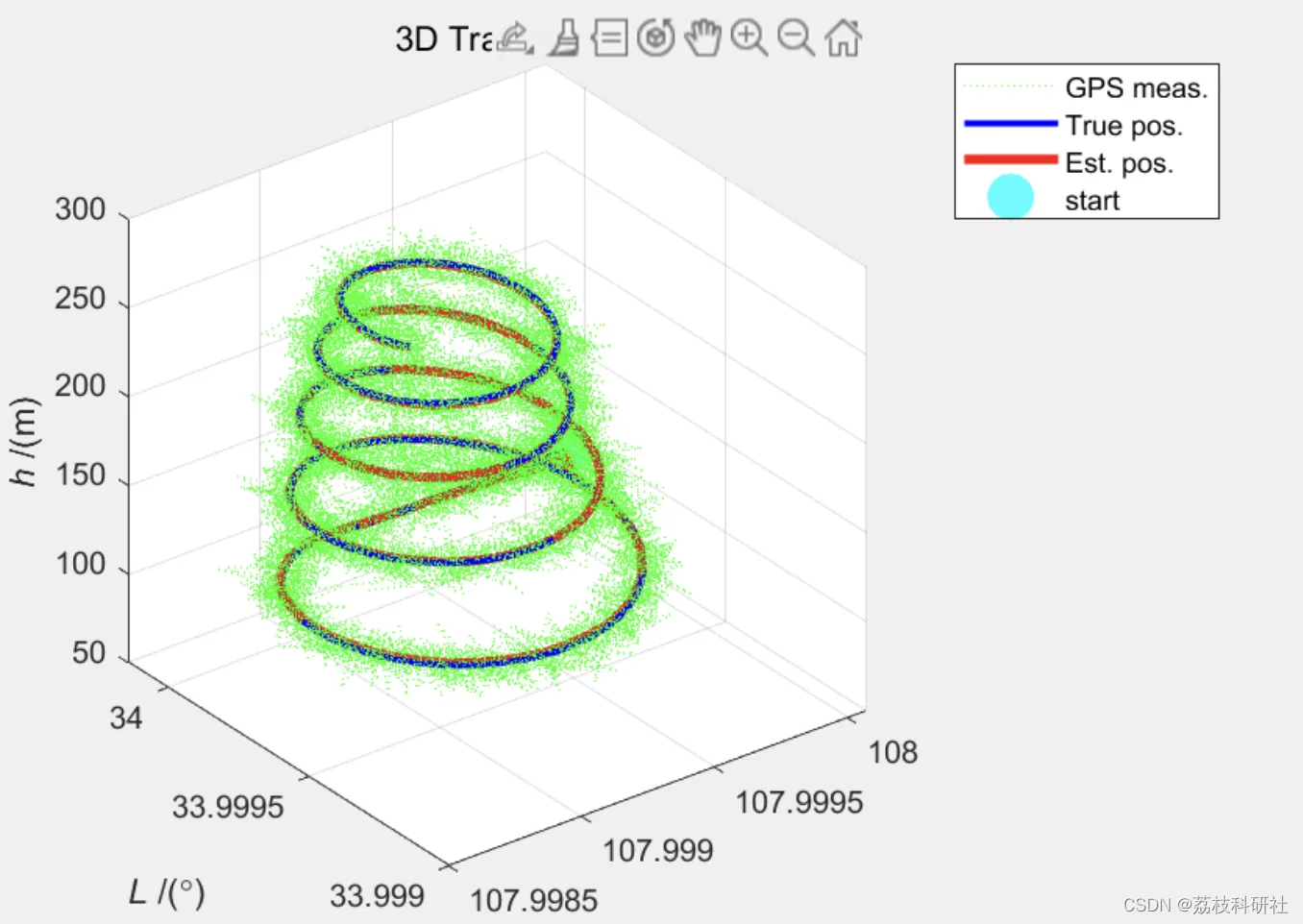
Task: Click the 'h /(m)' axis label
Action: [24, 442]
